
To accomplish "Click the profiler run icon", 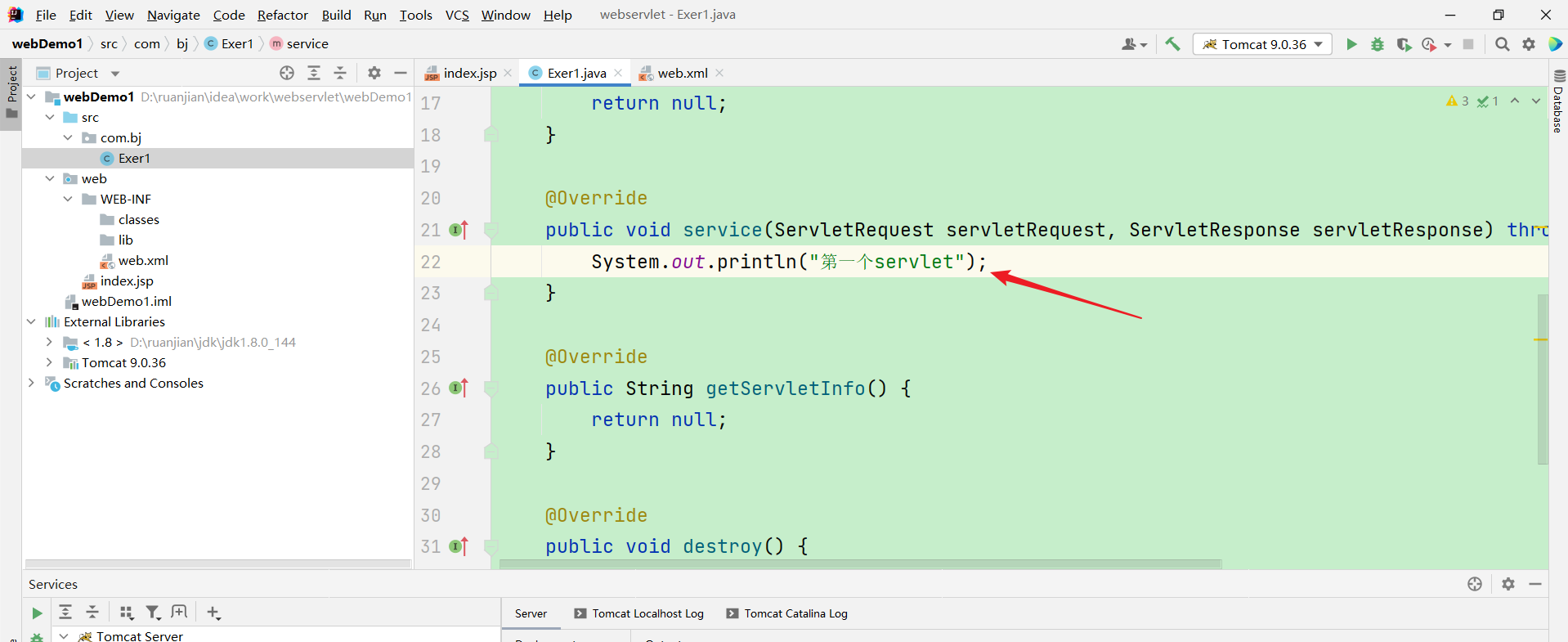I will click(x=1429, y=44).
